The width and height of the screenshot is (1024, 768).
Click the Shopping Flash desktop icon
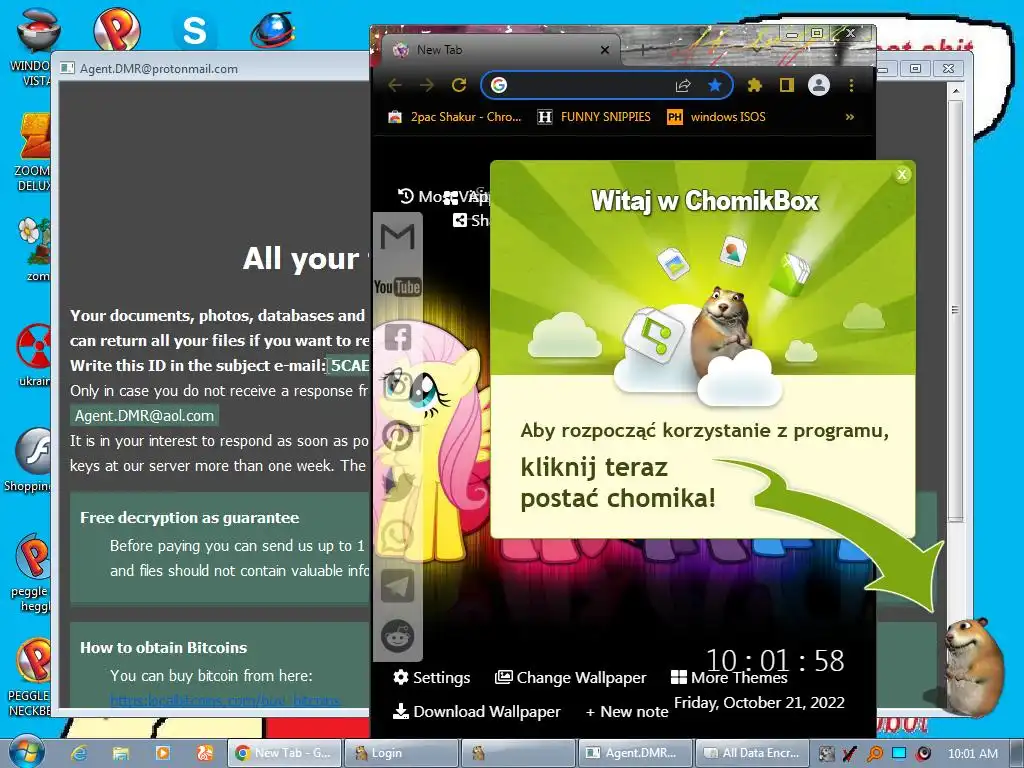tap(27, 459)
